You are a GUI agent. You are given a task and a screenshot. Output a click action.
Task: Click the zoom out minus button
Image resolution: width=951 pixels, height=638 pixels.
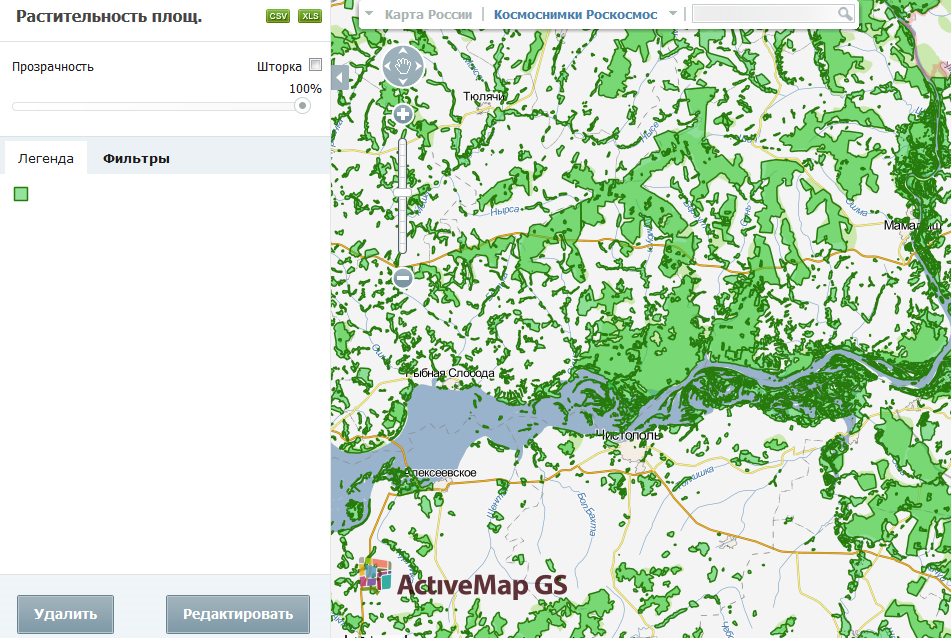(x=403, y=278)
